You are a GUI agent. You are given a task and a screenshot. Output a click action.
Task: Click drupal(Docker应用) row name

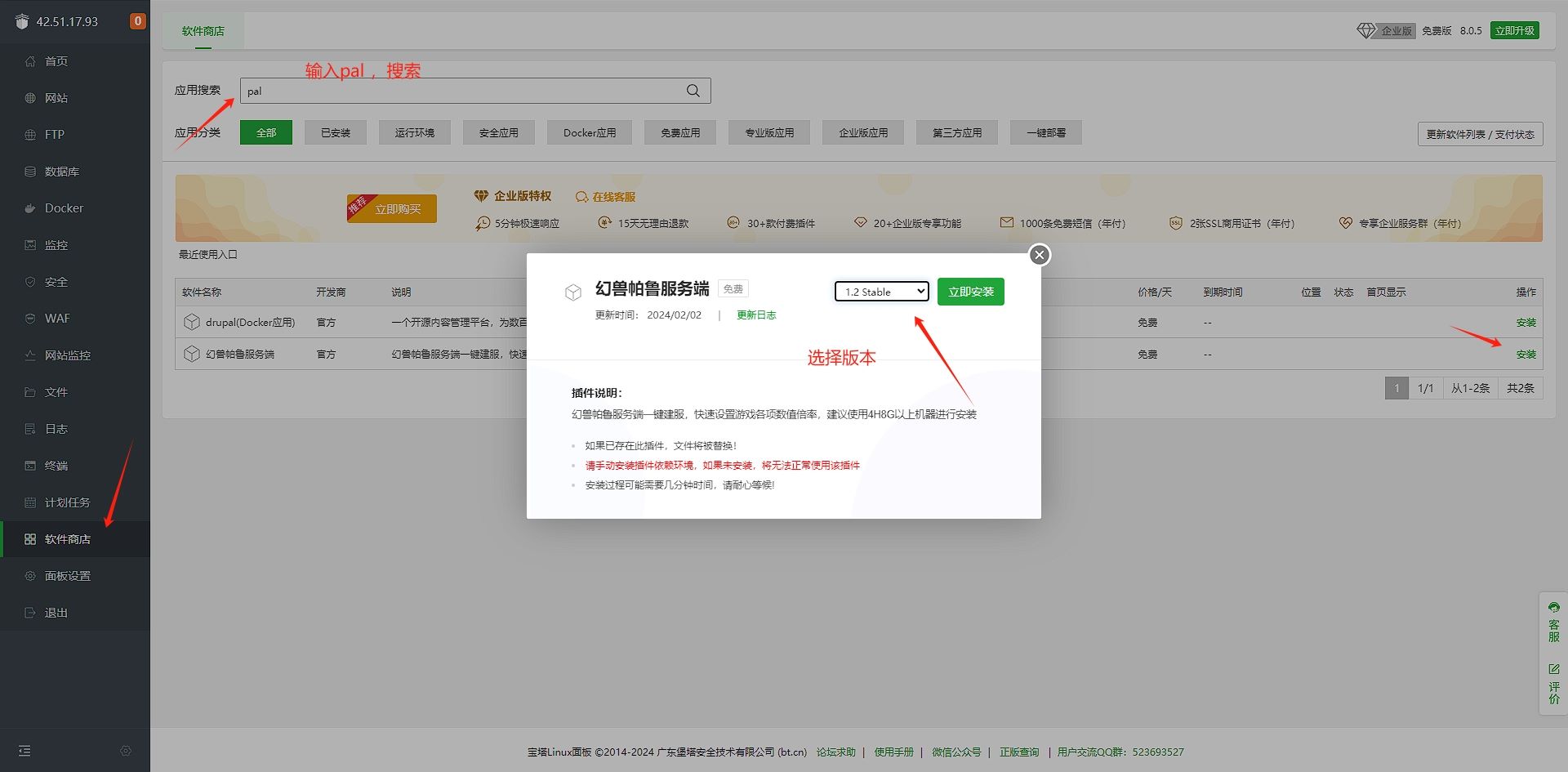point(250,323)
